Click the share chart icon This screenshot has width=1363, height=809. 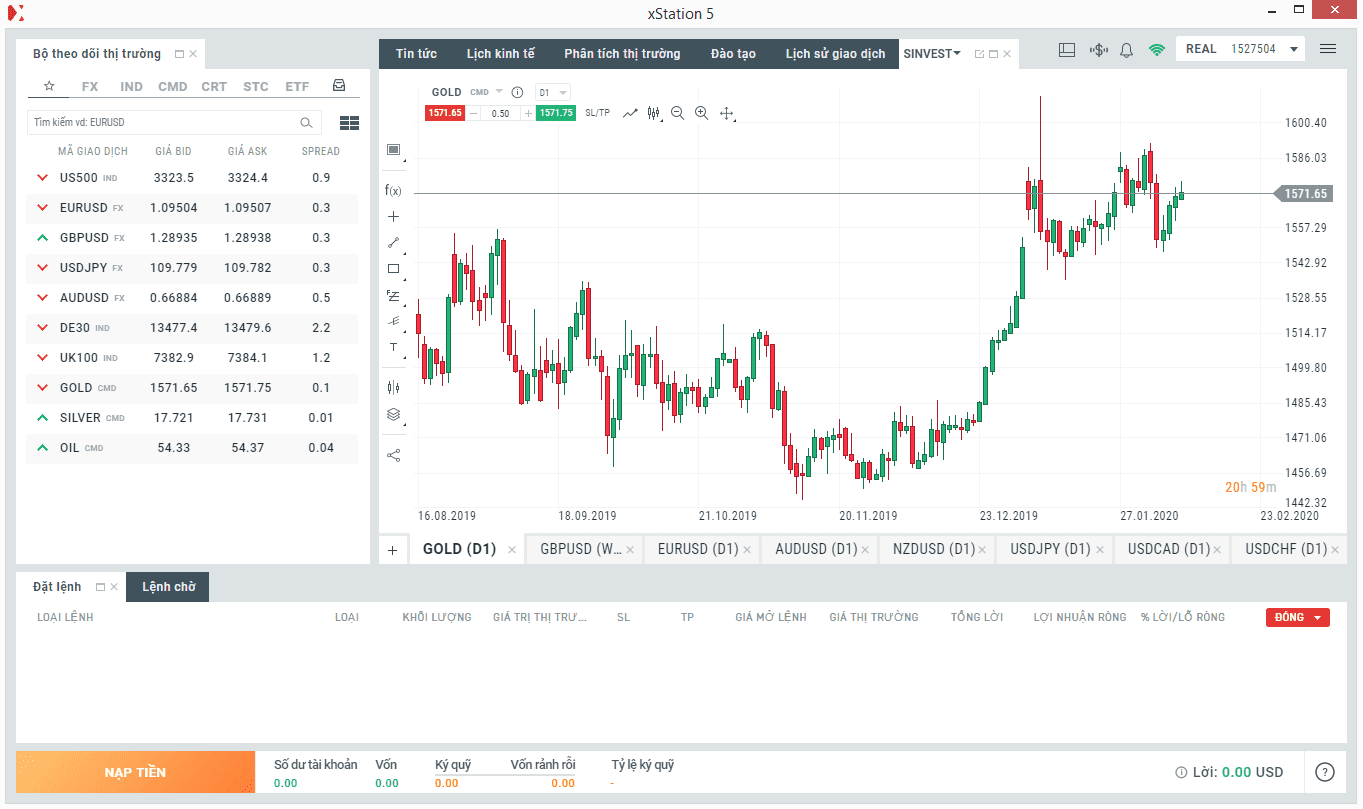point(393,456)
